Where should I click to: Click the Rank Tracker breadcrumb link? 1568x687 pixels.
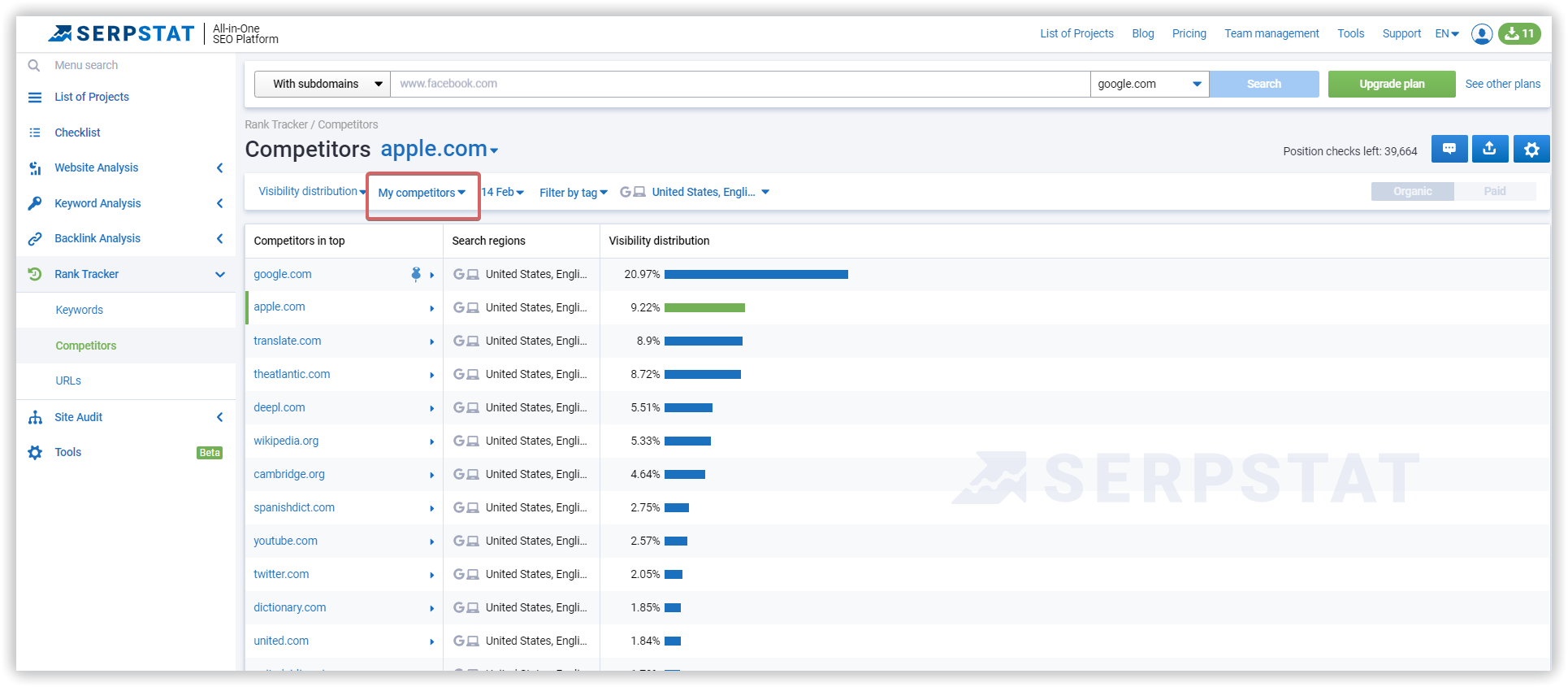coord(276,124)
